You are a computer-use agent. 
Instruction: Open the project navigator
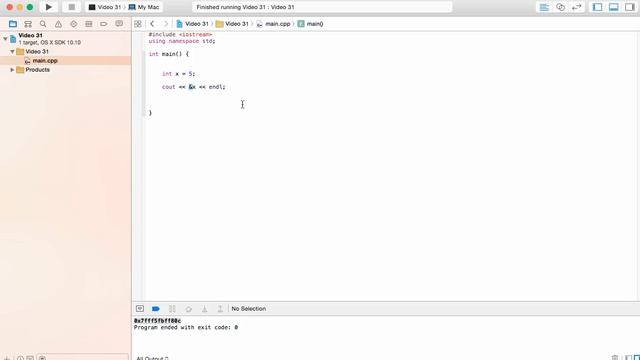[x=13, y=24]
